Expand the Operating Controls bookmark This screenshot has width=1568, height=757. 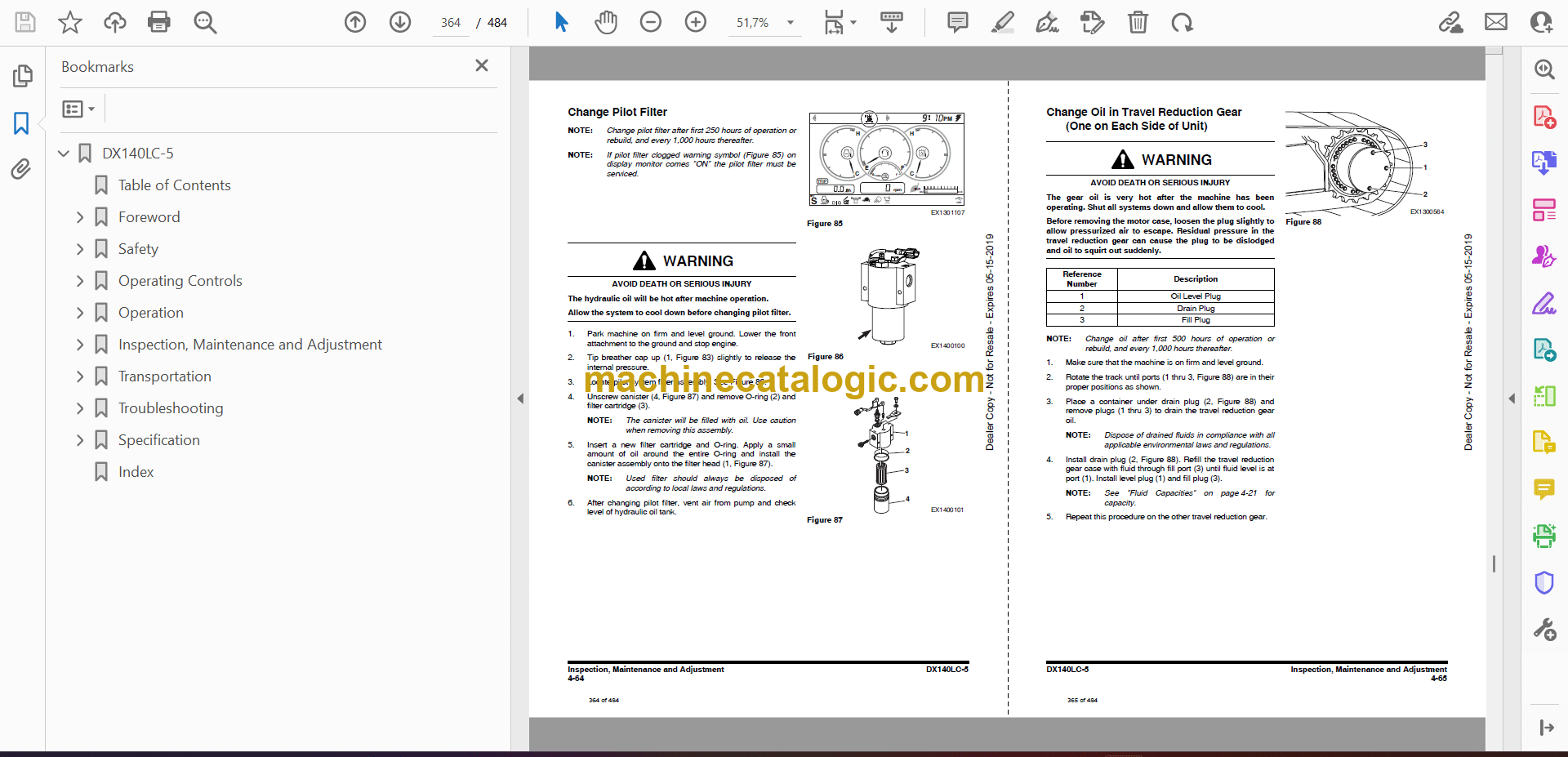click(80, 281)
